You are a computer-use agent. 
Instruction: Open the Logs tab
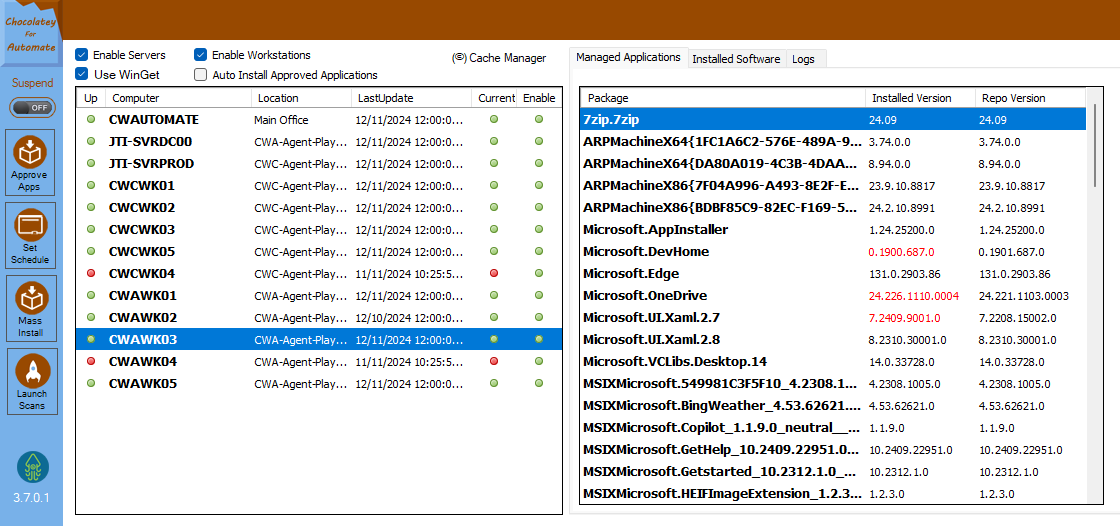(806, 59)
